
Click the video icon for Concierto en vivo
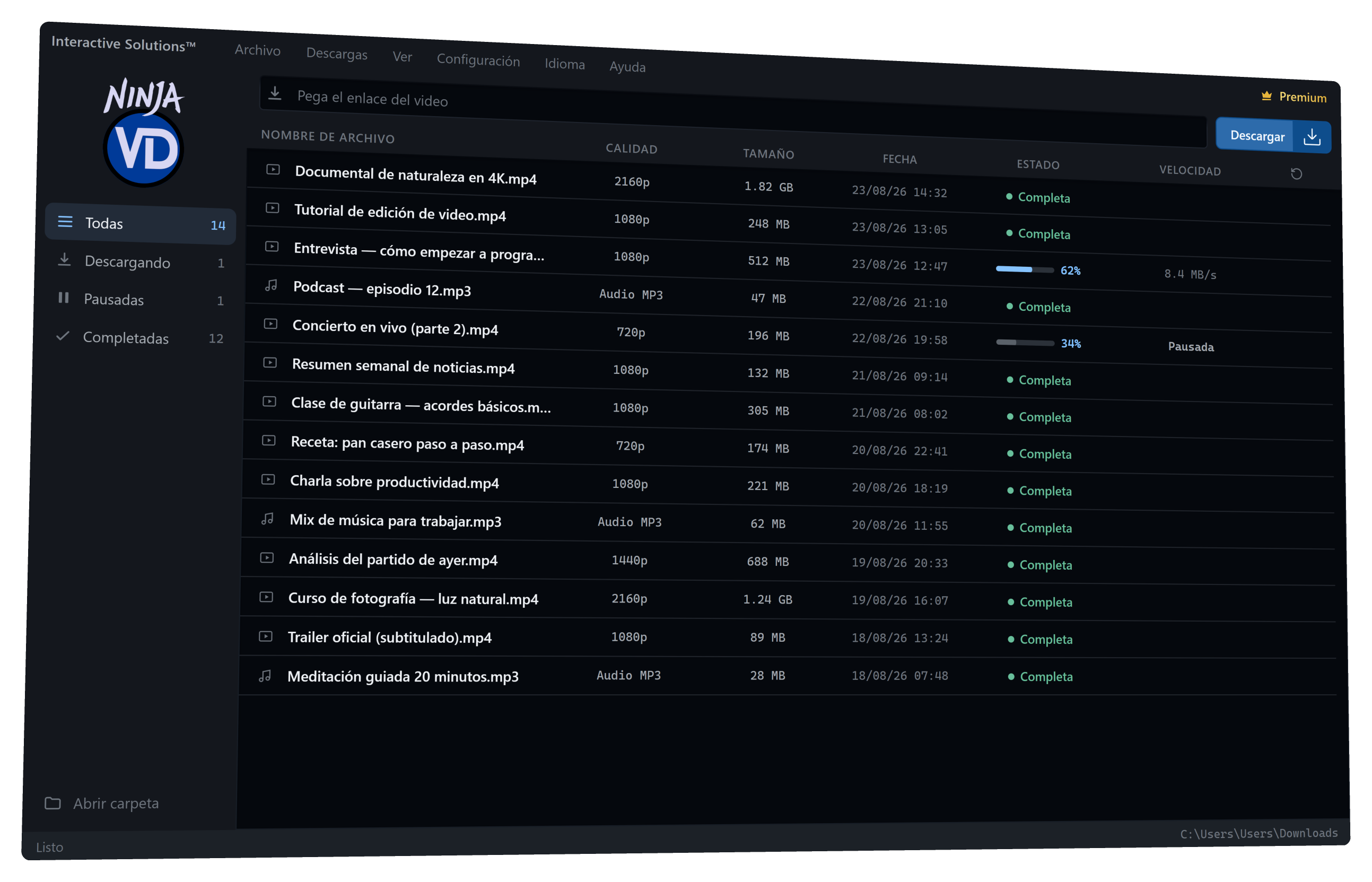[270, 324]
